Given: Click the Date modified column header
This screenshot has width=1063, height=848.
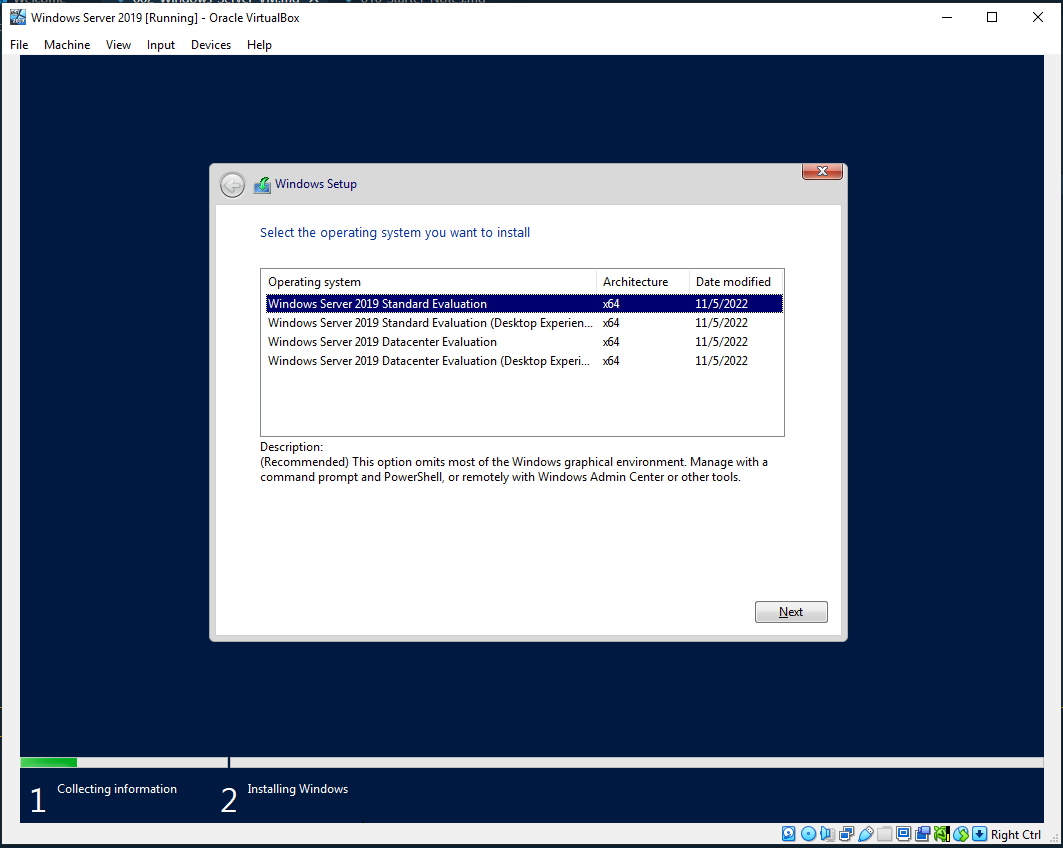Looking at the screenshot, I should (x=736, y=282).
